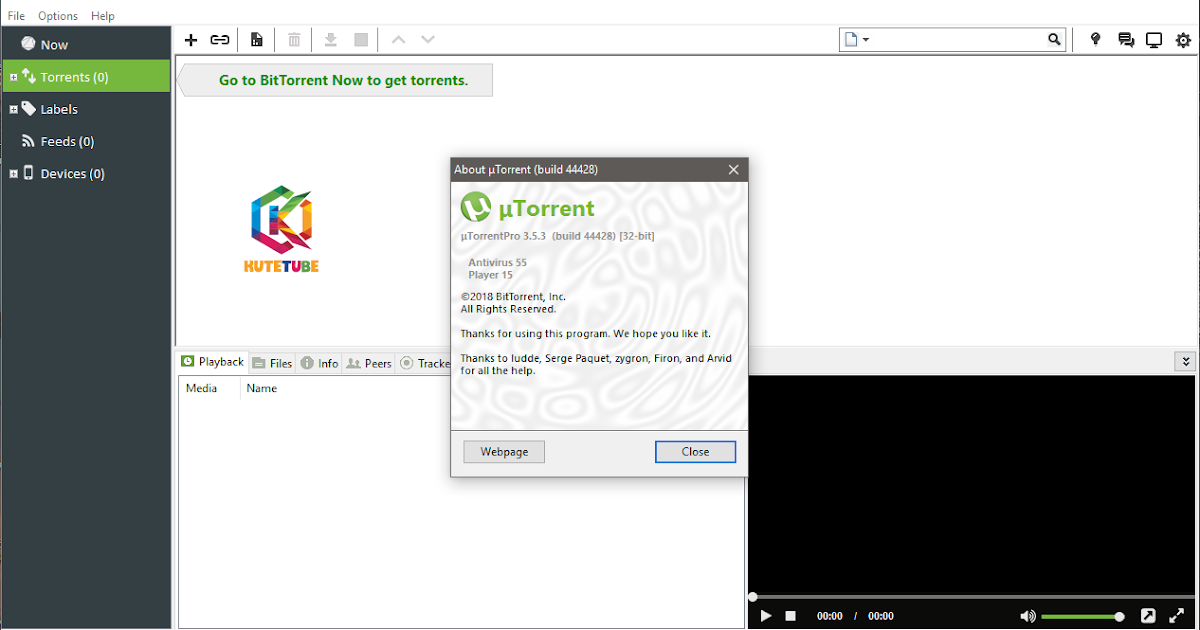Click the Move Down Queue arrow
The width and height of the screenshot is (1200, 630).
(428, 40)
